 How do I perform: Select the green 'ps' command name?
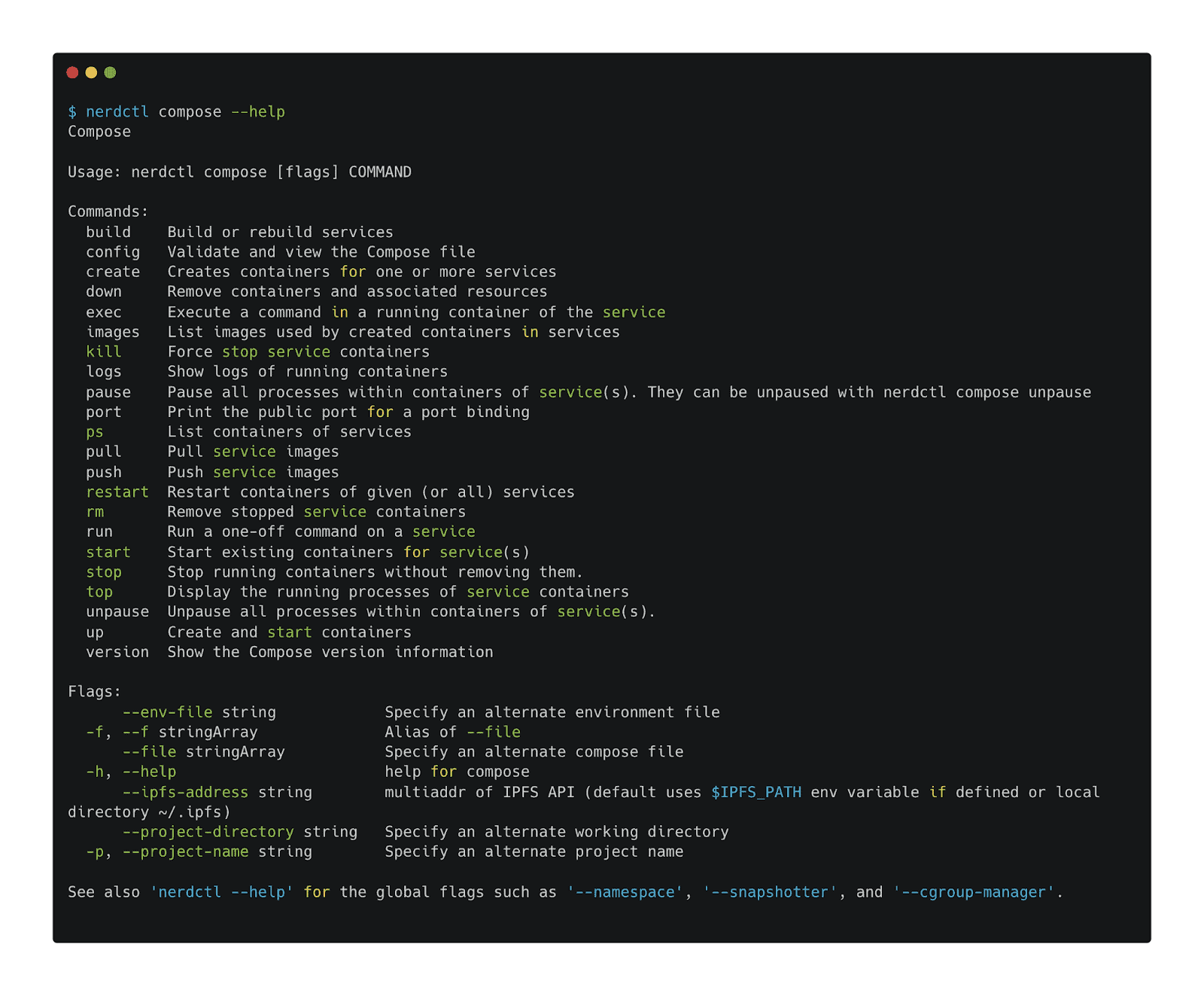(x=95, y=432)
